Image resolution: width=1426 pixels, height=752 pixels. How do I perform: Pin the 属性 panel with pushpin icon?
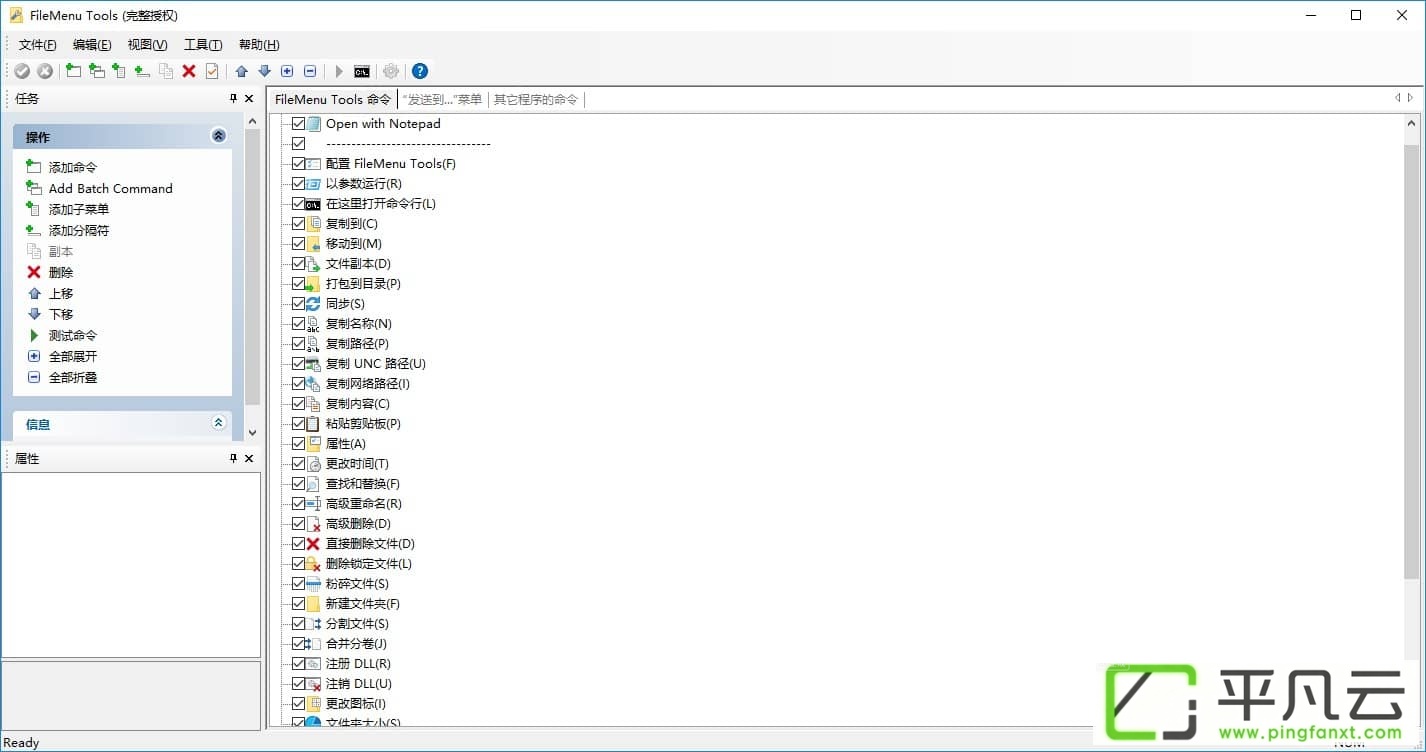[234, 458]
